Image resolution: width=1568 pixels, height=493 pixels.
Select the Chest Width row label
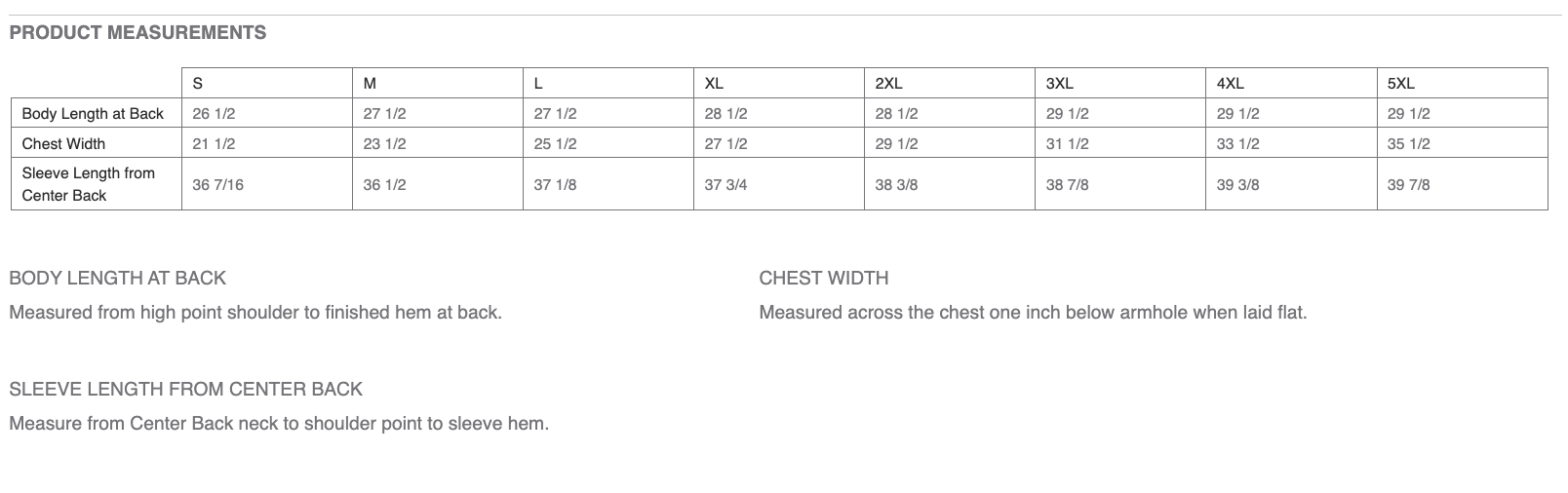tap(63, 144)
